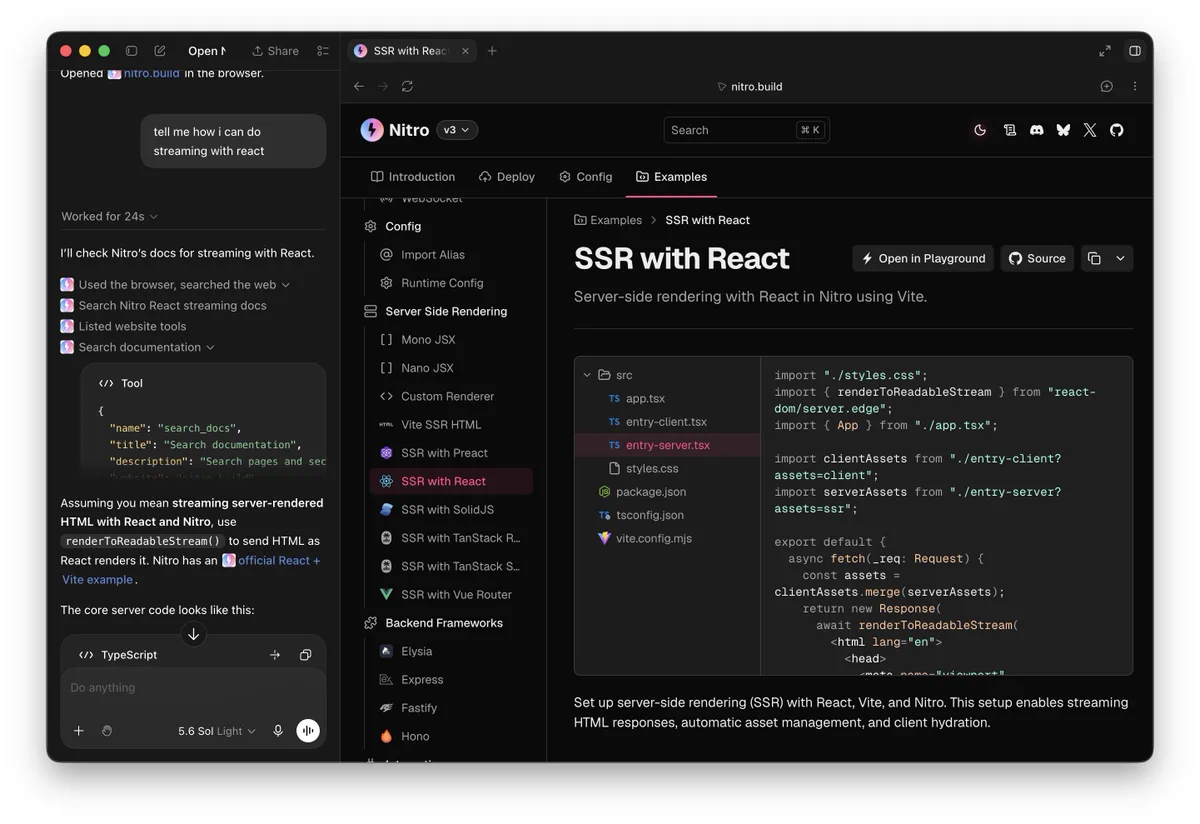The width and height of the screenshot is (1200, 824).
Task: Click the microphone dictation icon
Action: point(278,731)
